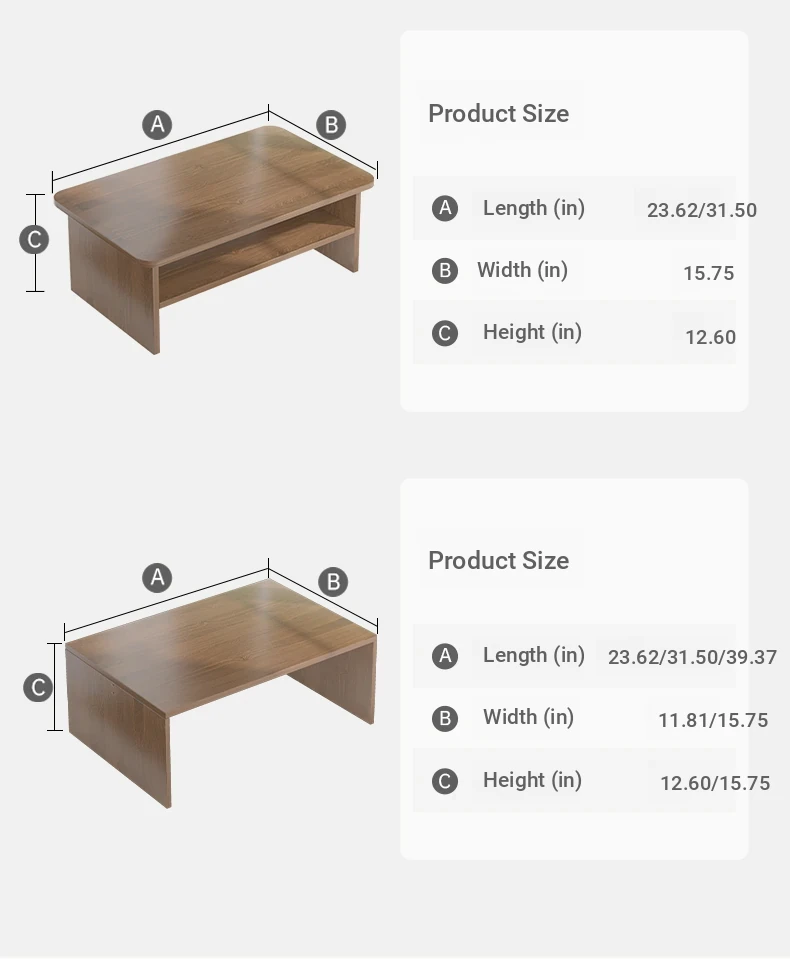Viewport: 790px width, 959px height.
Task: Click the width value 11.81/15.75
Action: point(713,720)
